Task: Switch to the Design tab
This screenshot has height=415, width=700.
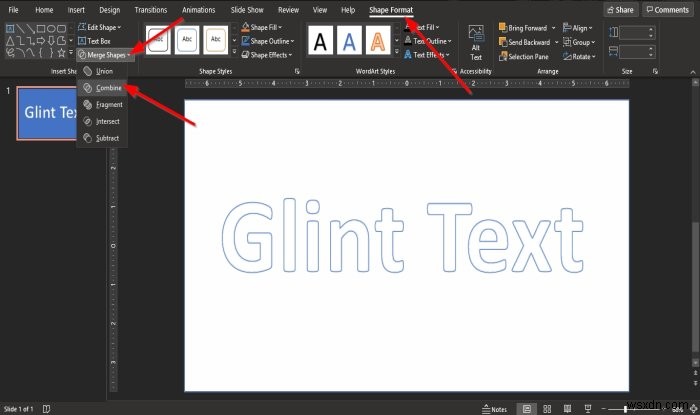Action: (109, 10)
